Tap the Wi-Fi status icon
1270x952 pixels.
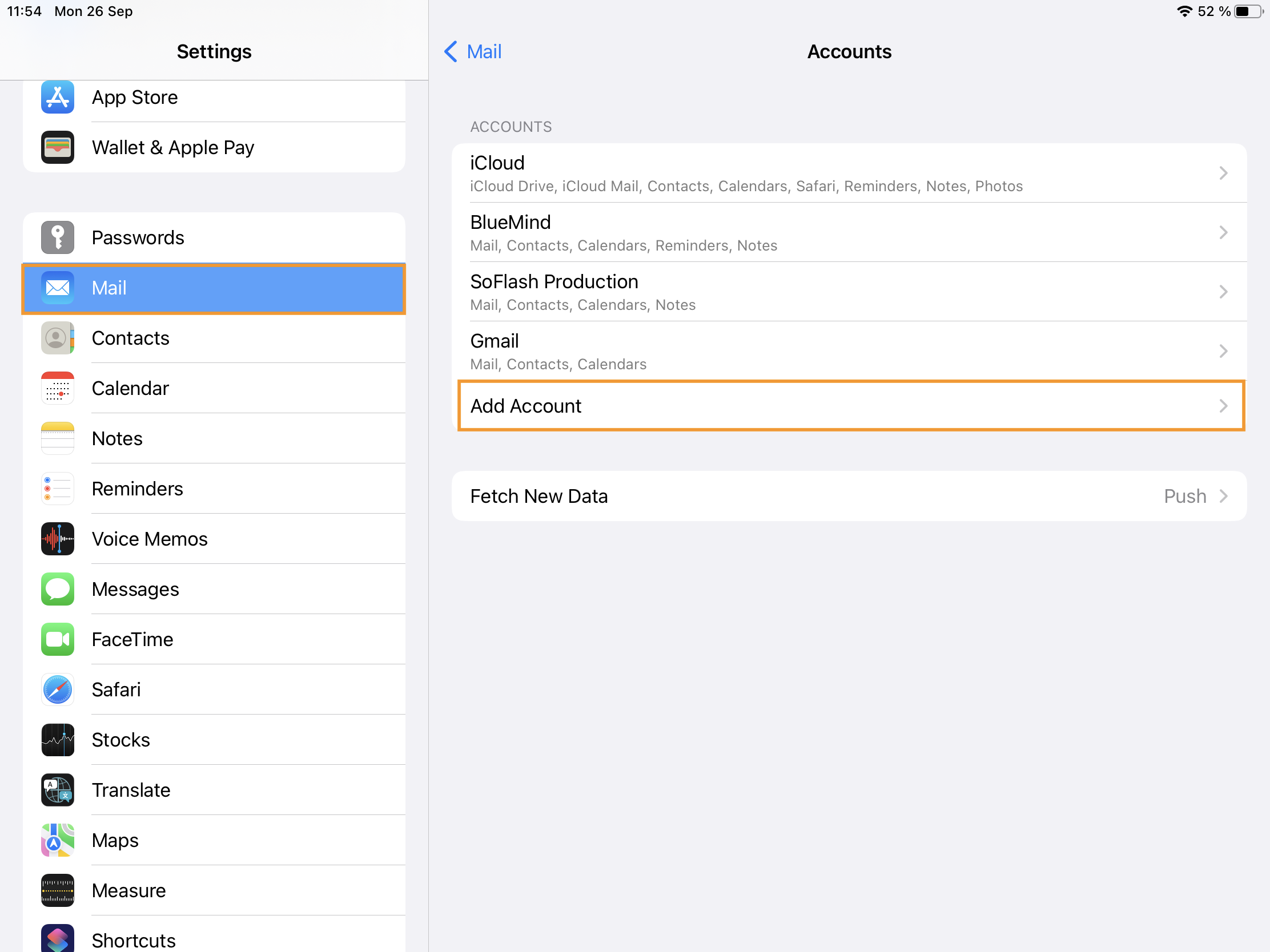pyautogui.click(x=1184, y=11)
